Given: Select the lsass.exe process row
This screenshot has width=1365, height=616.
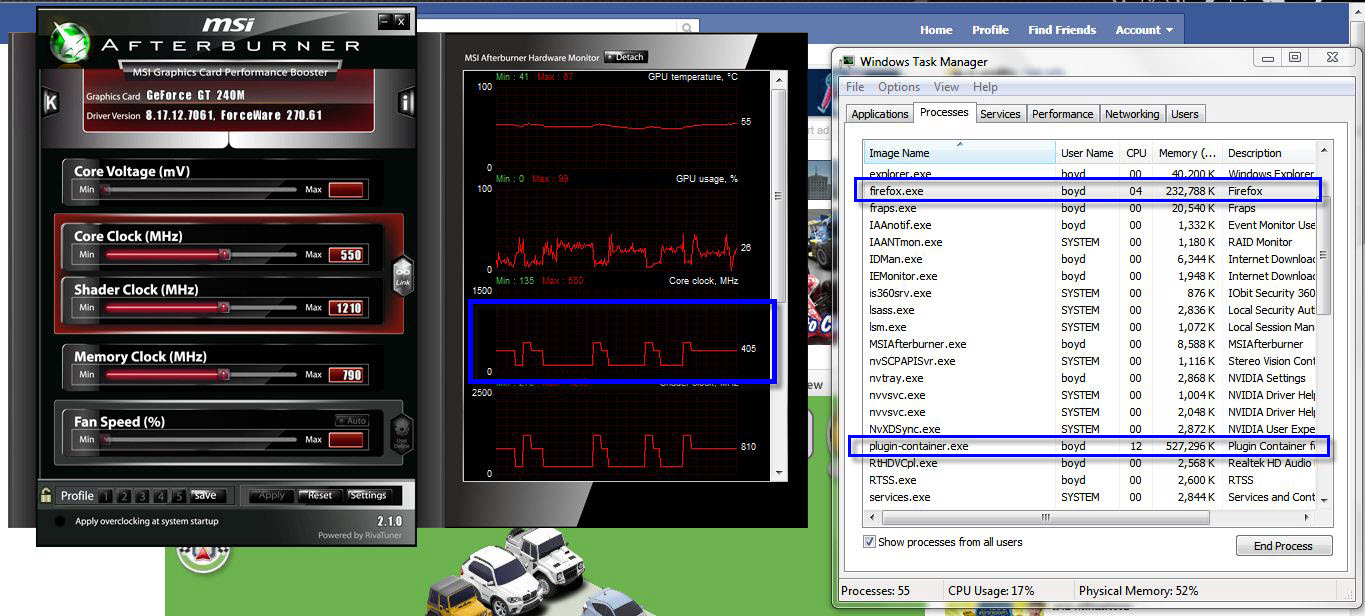Looking at the screenshot, I should [x=1091, y=310].
